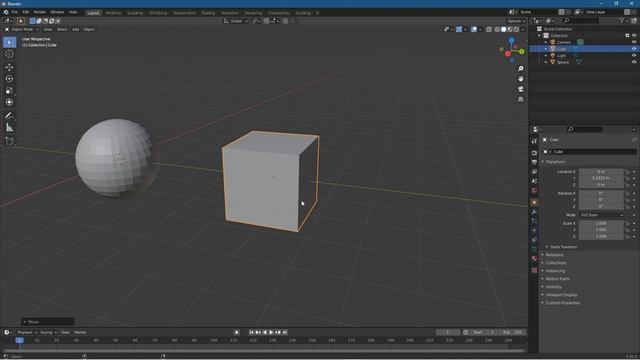The height and width of the screenshot is (360, 640).
Task: Click the outliner search field
Action: pos(581,20)
